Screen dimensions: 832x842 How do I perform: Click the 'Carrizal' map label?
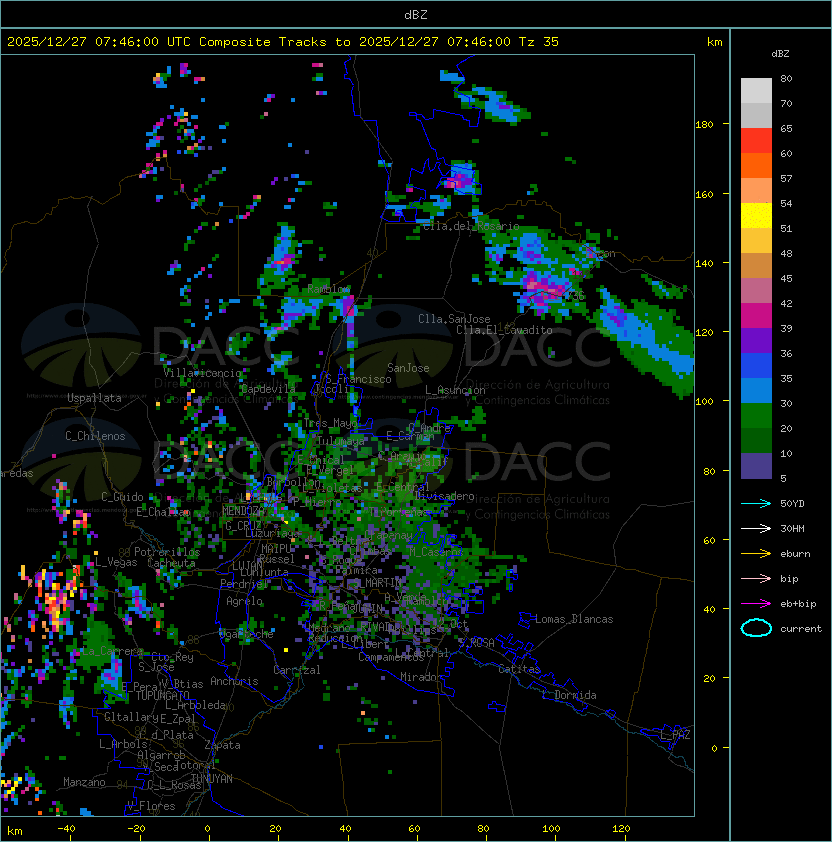click(296, 670)
